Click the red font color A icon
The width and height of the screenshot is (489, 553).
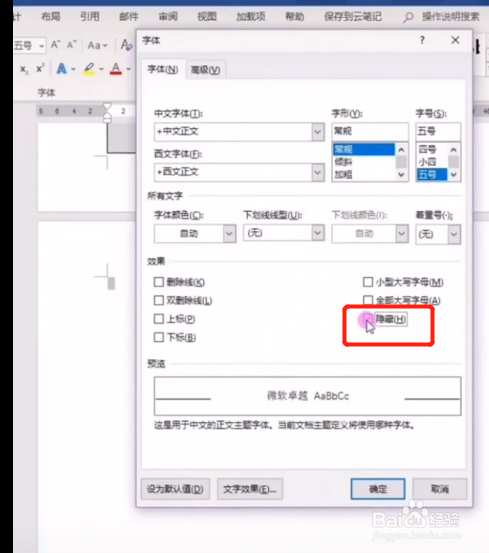(x=116, y=68)
